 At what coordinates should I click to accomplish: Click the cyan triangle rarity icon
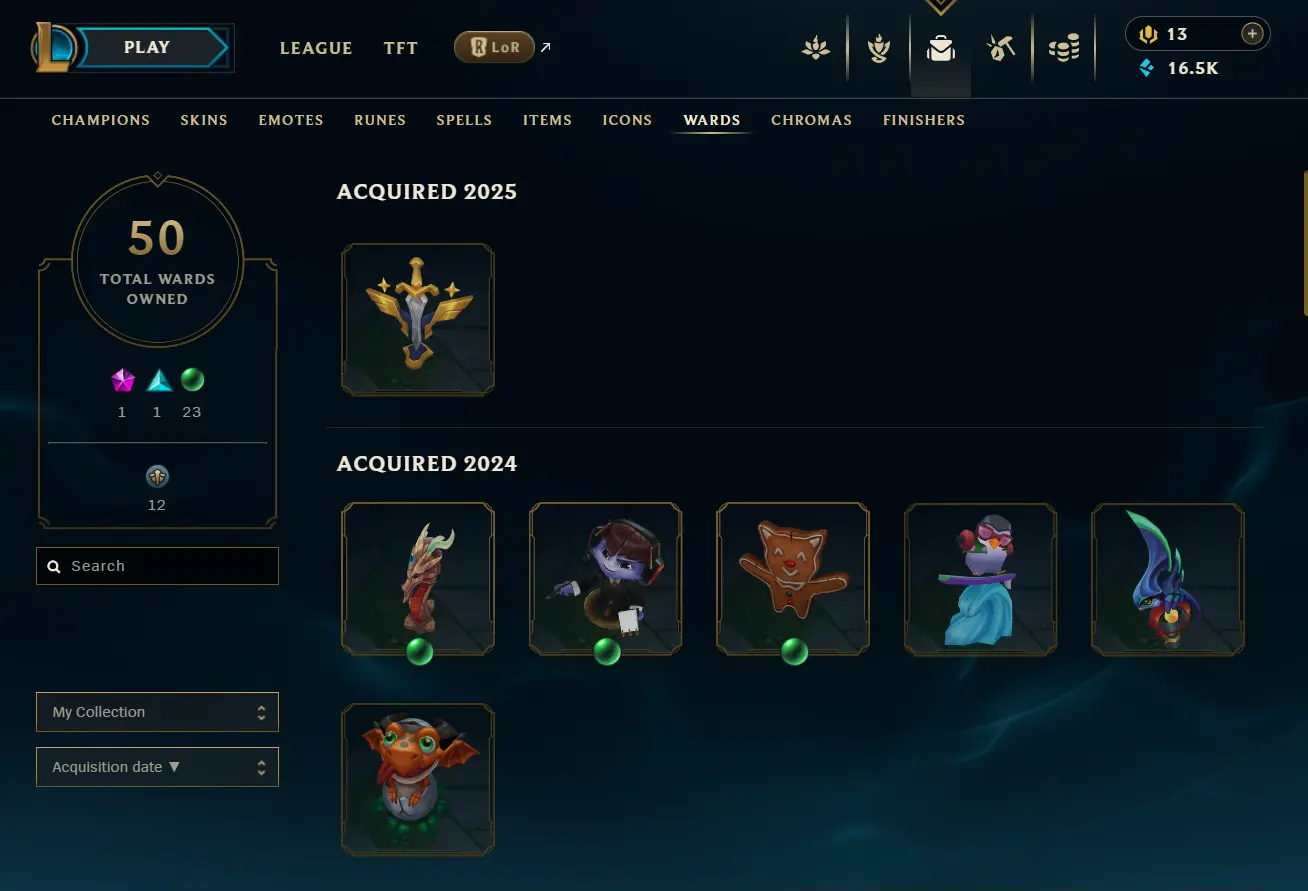tap(159, 380)
